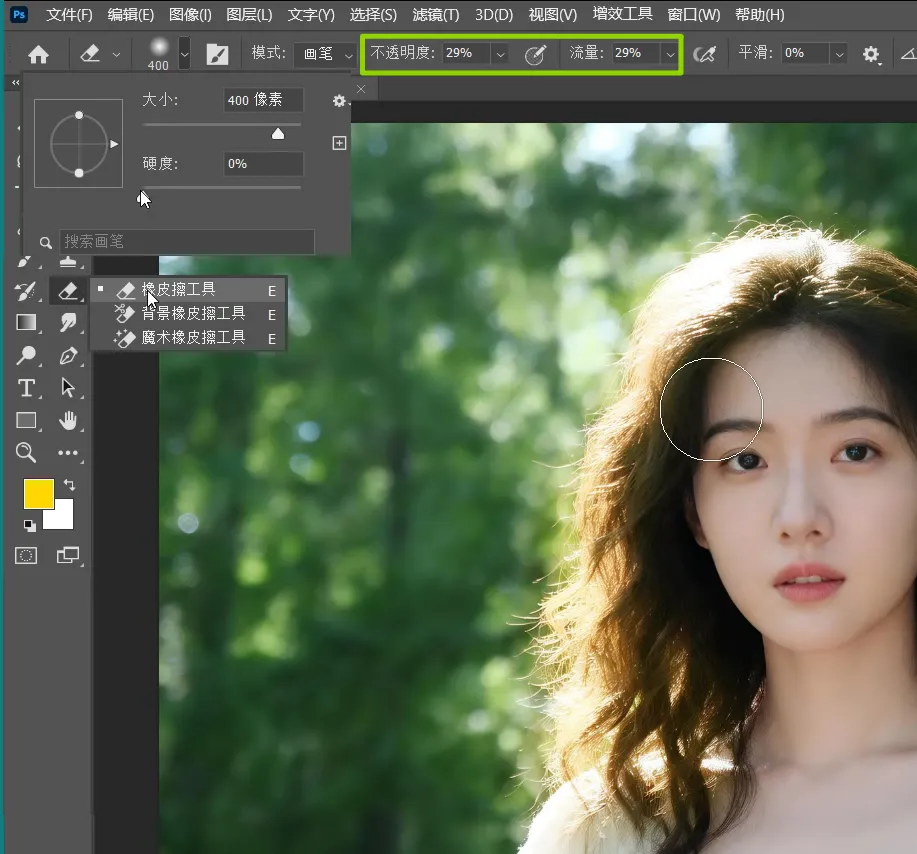The height and width of the screenshot is (854, 917).
Task: Open the 模式 dropdown showing 画笔
Action: [325, 54]
